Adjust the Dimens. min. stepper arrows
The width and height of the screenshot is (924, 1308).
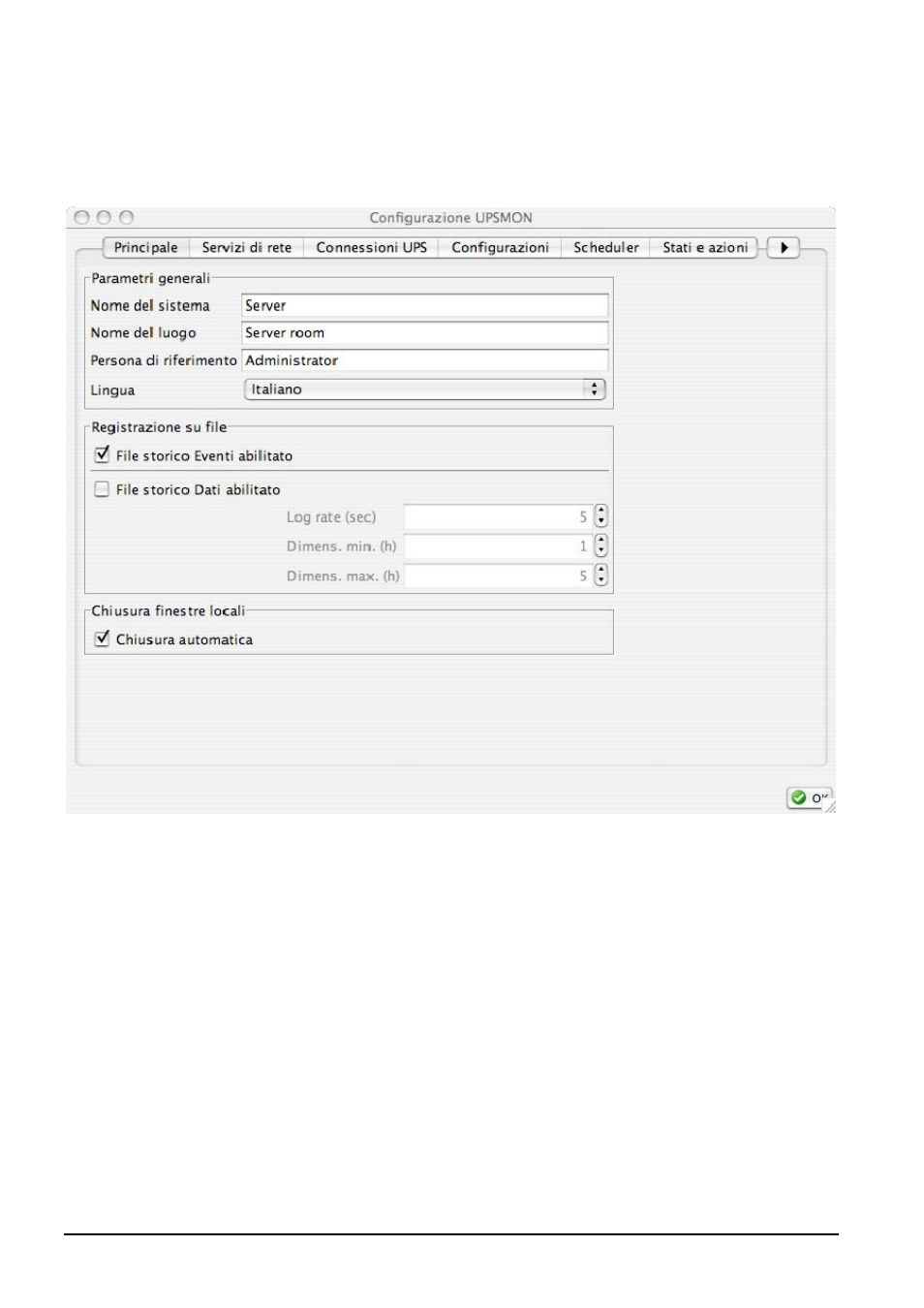(x=601, y=546)
